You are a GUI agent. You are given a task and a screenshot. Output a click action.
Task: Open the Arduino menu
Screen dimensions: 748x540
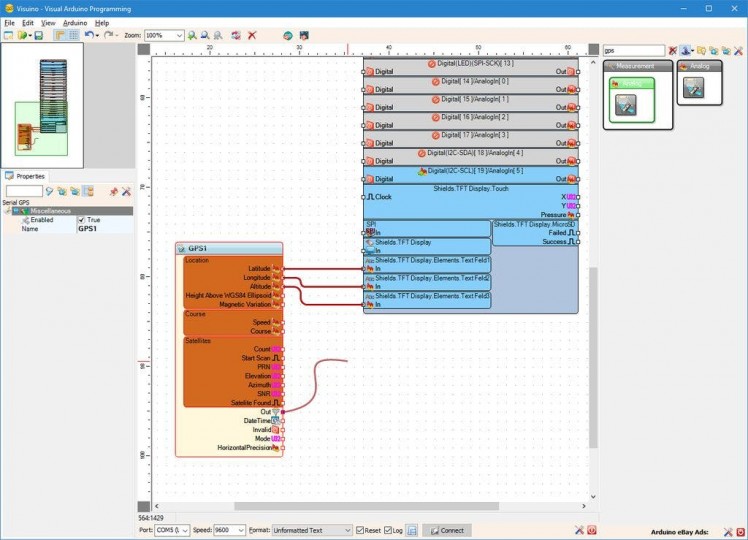[75, 22]
